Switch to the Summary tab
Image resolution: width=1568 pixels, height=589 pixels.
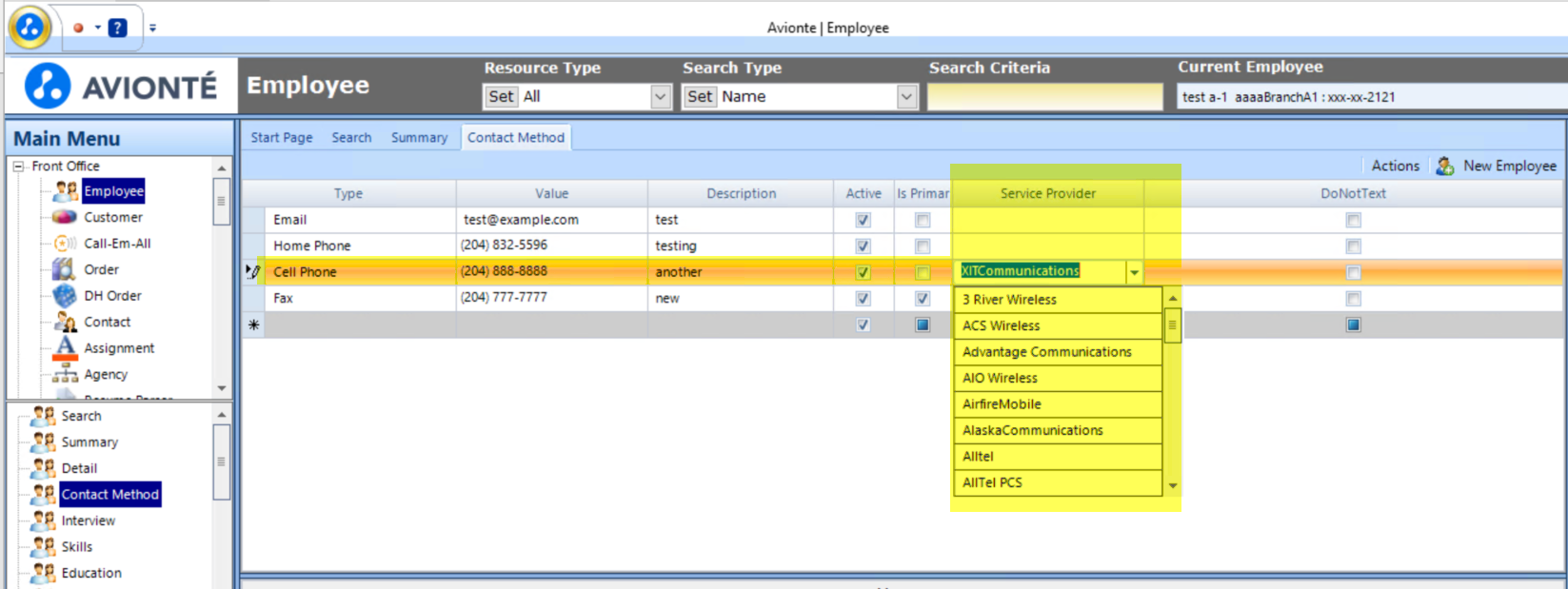click(419, 137)
